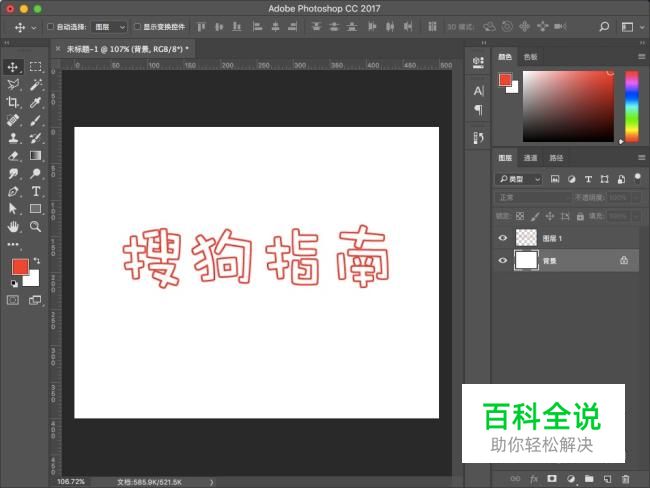Screen dimensions: 650x488
Task: Delete layer with trash icon
Action: (625, 479)
